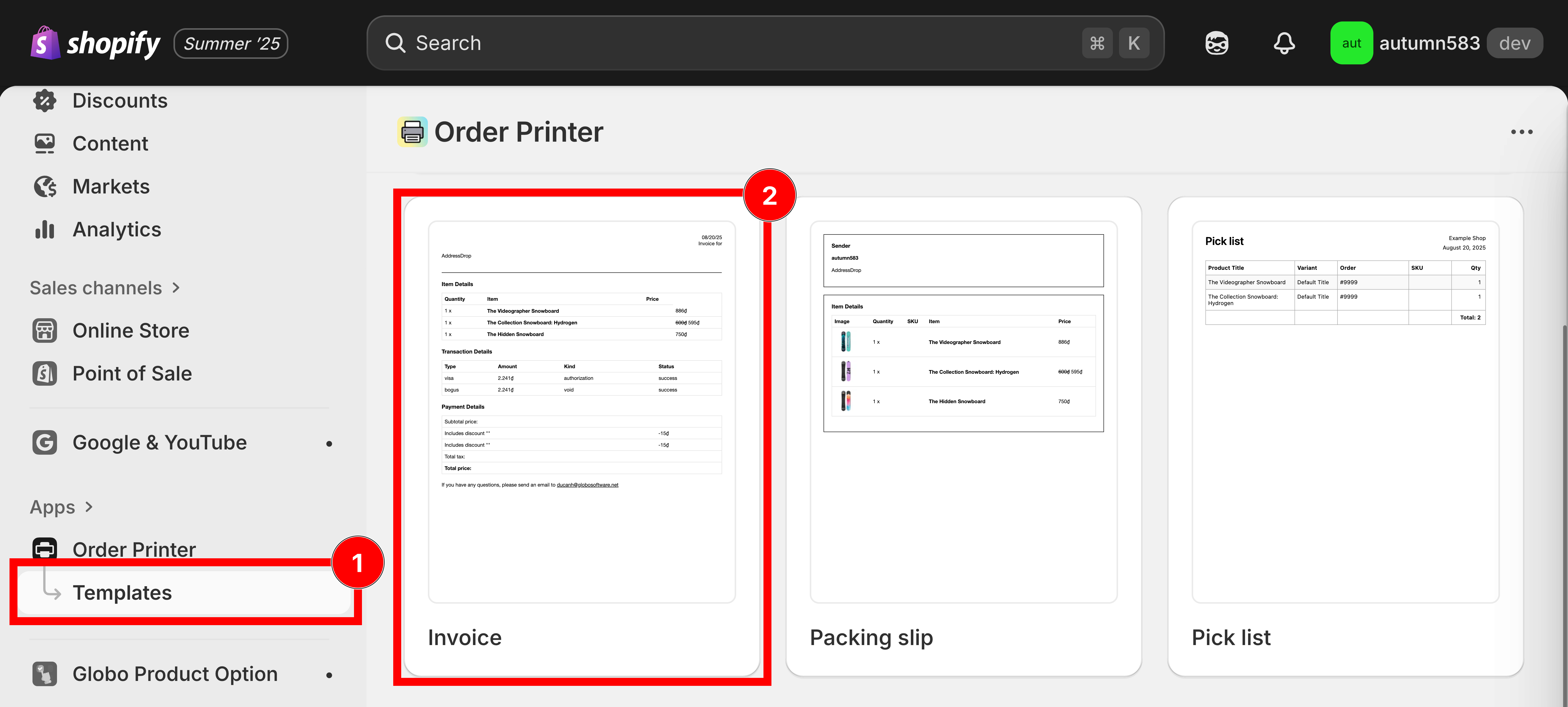
Task: Click the dev badge next to store name
Action: point(1514,43)
